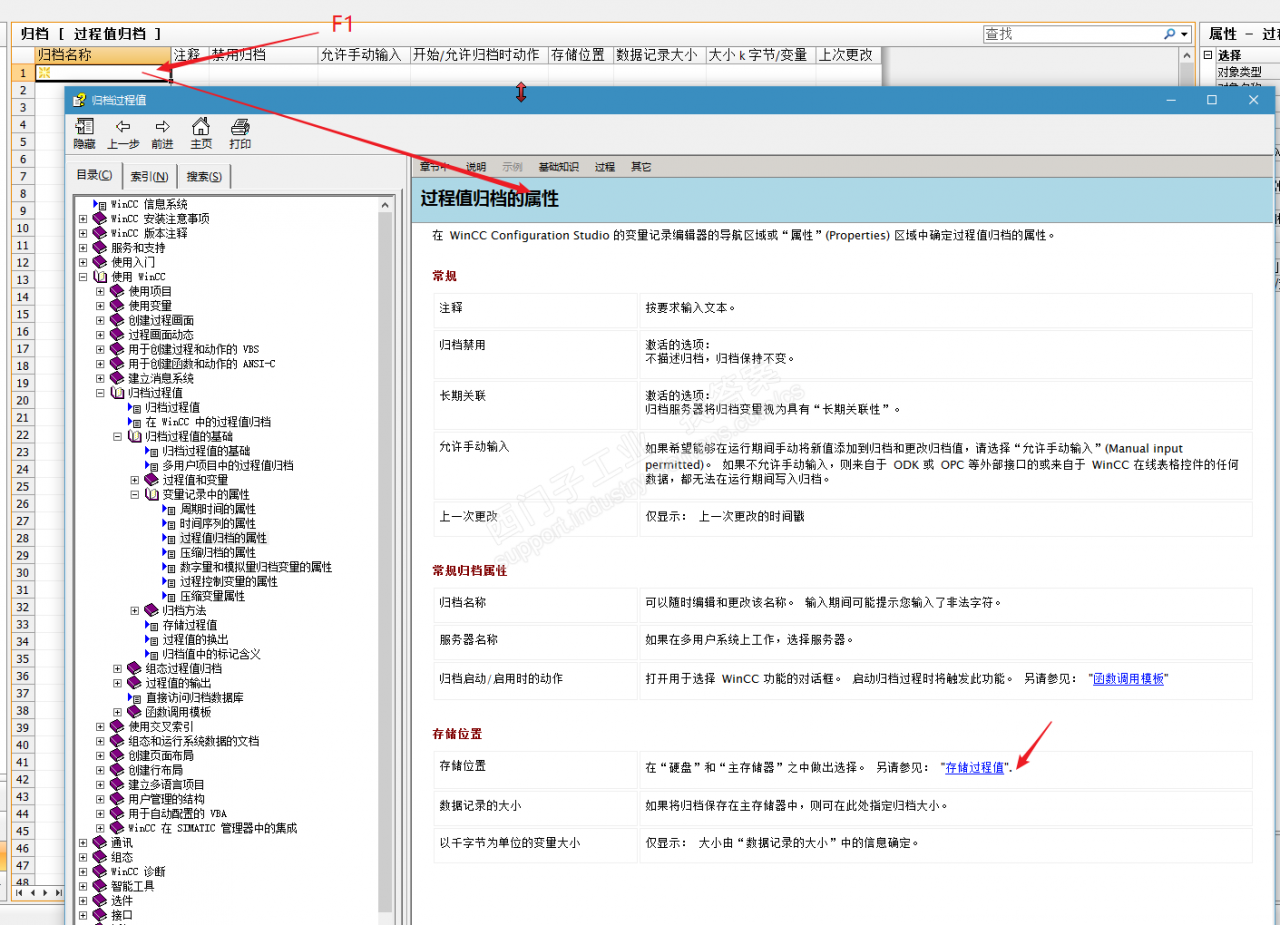Viewport: 1280px width, 925px height.
Task: Expand the 使用入门 tree node
Action: click(x=84, y=262)
